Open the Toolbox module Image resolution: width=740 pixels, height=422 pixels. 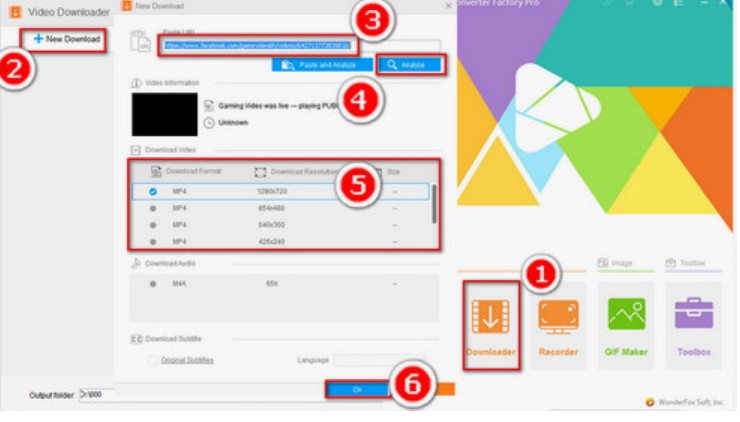pos(694,326)
